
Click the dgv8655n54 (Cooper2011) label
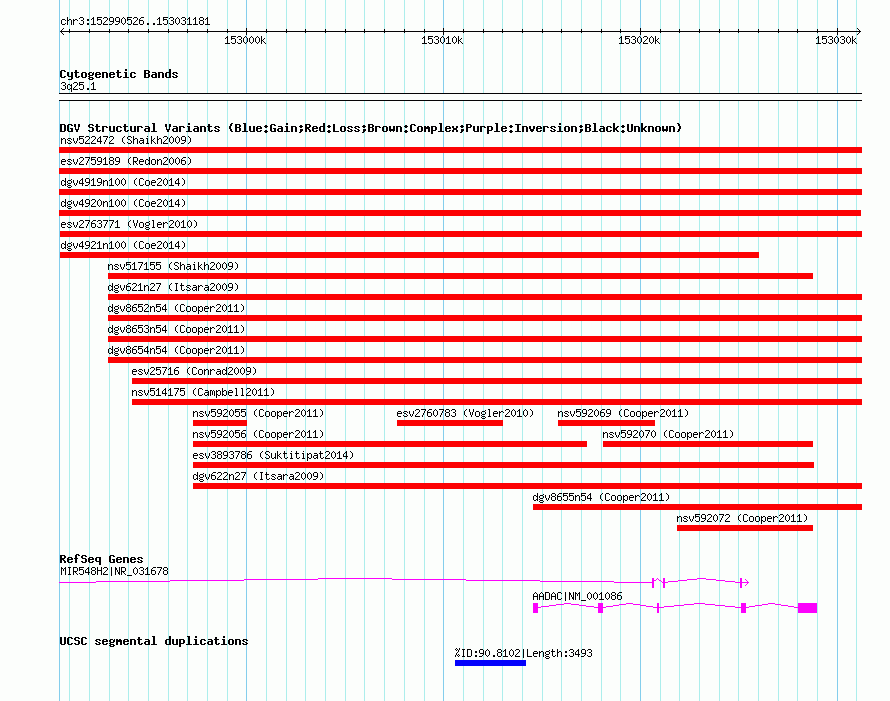[x=601, y=497]
